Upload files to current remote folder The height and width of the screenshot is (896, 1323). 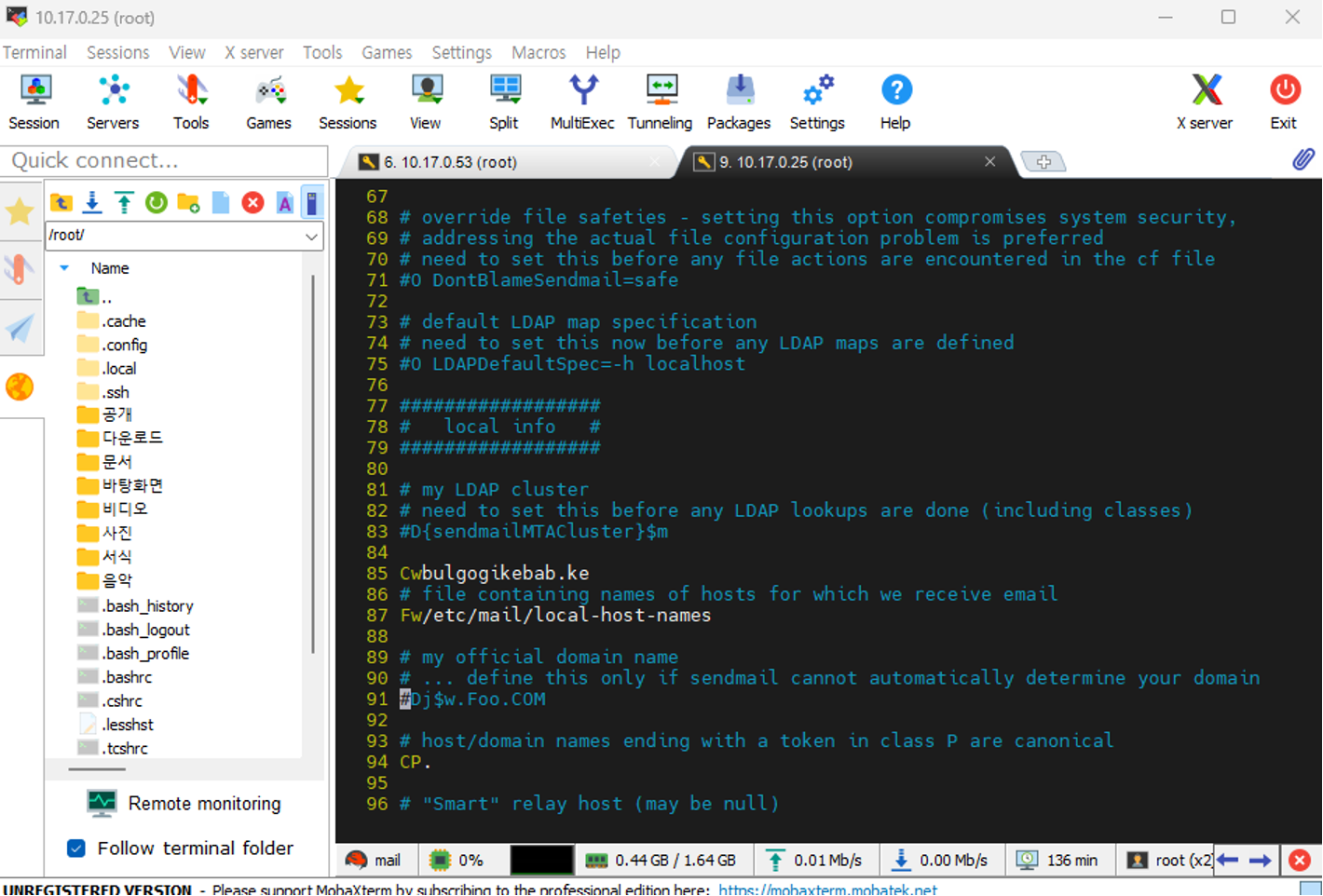(x=124, y=202)
